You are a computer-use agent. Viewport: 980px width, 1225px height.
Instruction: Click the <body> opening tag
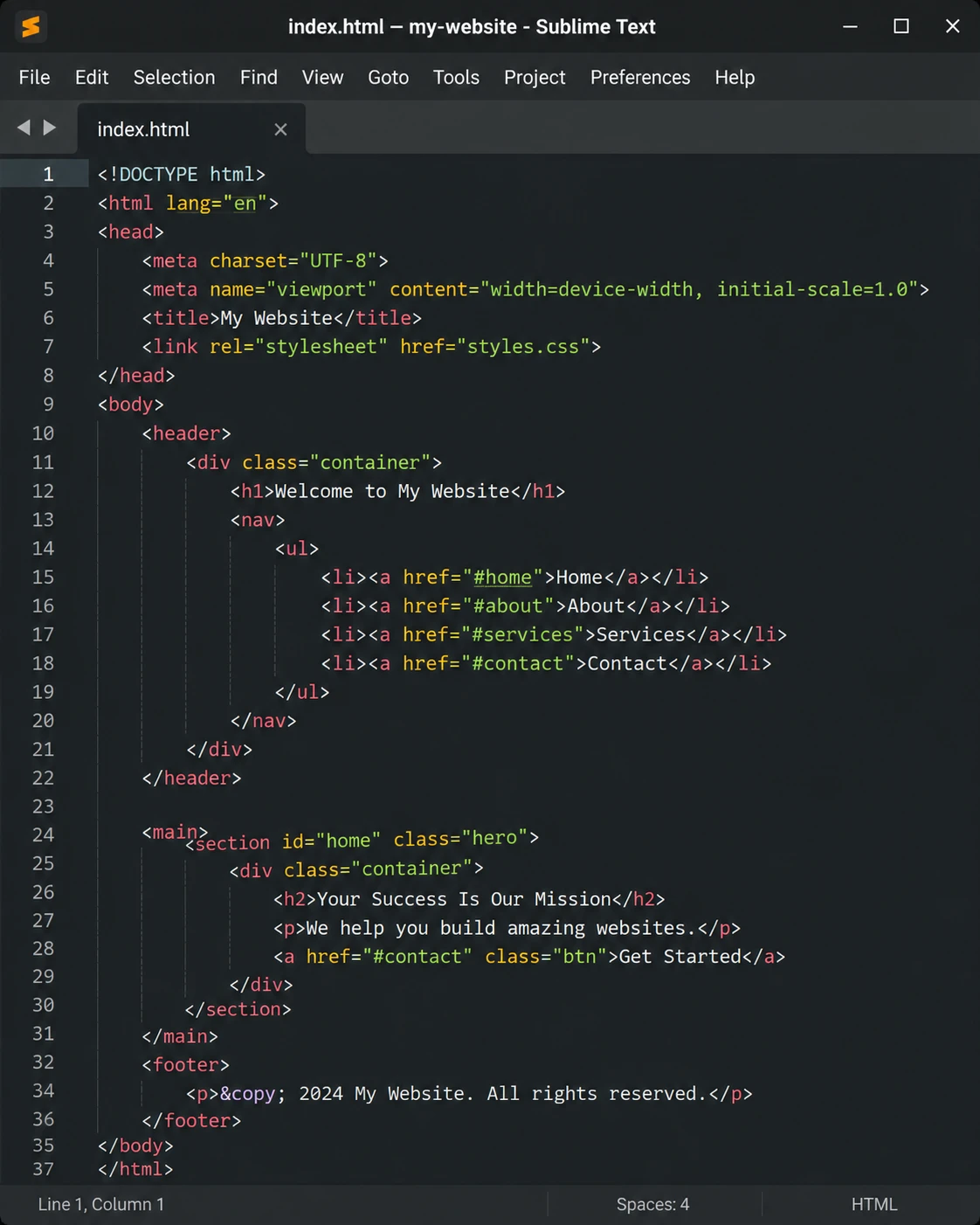pyautogui.click(x=130, y=404)
